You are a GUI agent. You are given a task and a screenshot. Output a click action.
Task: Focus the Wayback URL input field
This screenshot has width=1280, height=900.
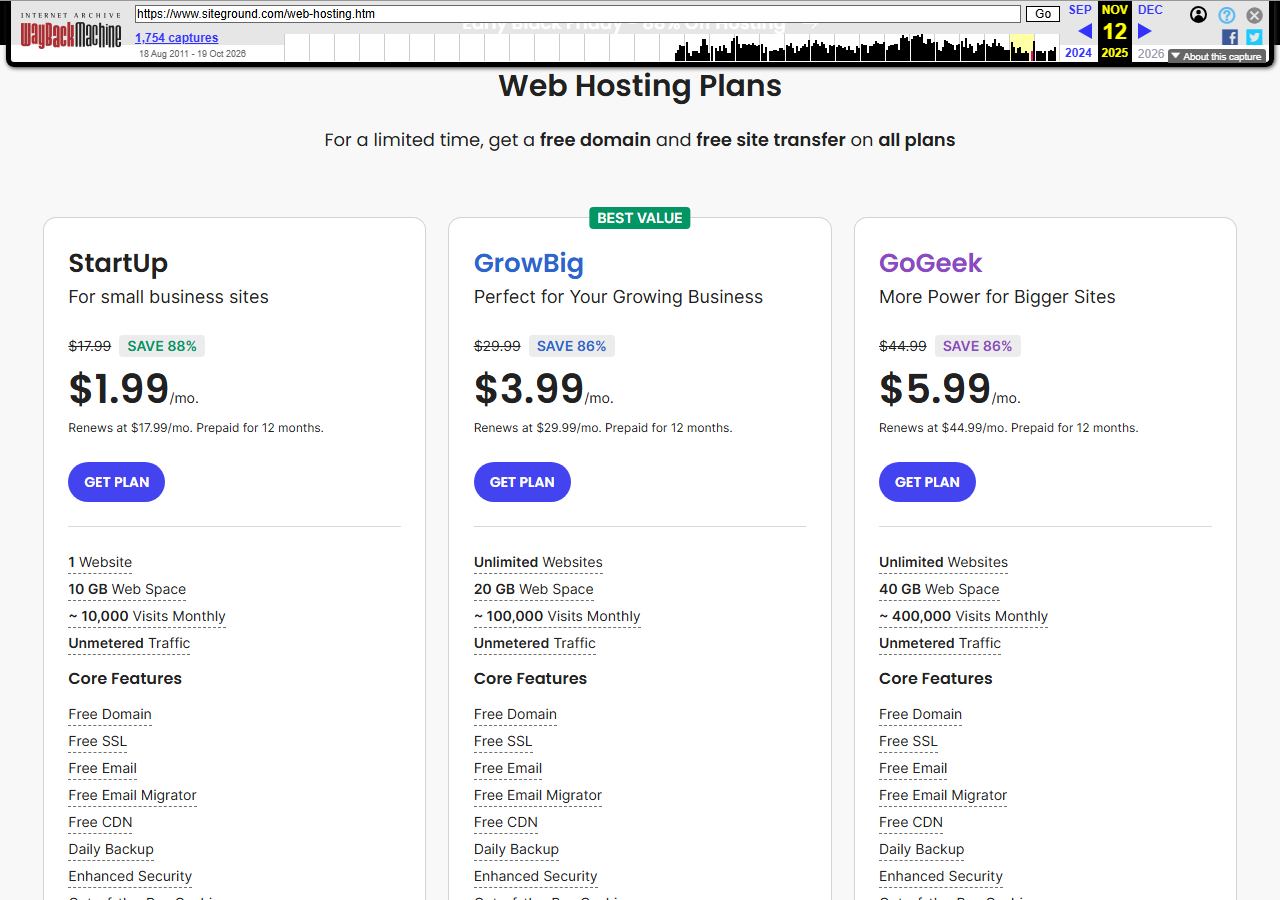tap(578, 14)
